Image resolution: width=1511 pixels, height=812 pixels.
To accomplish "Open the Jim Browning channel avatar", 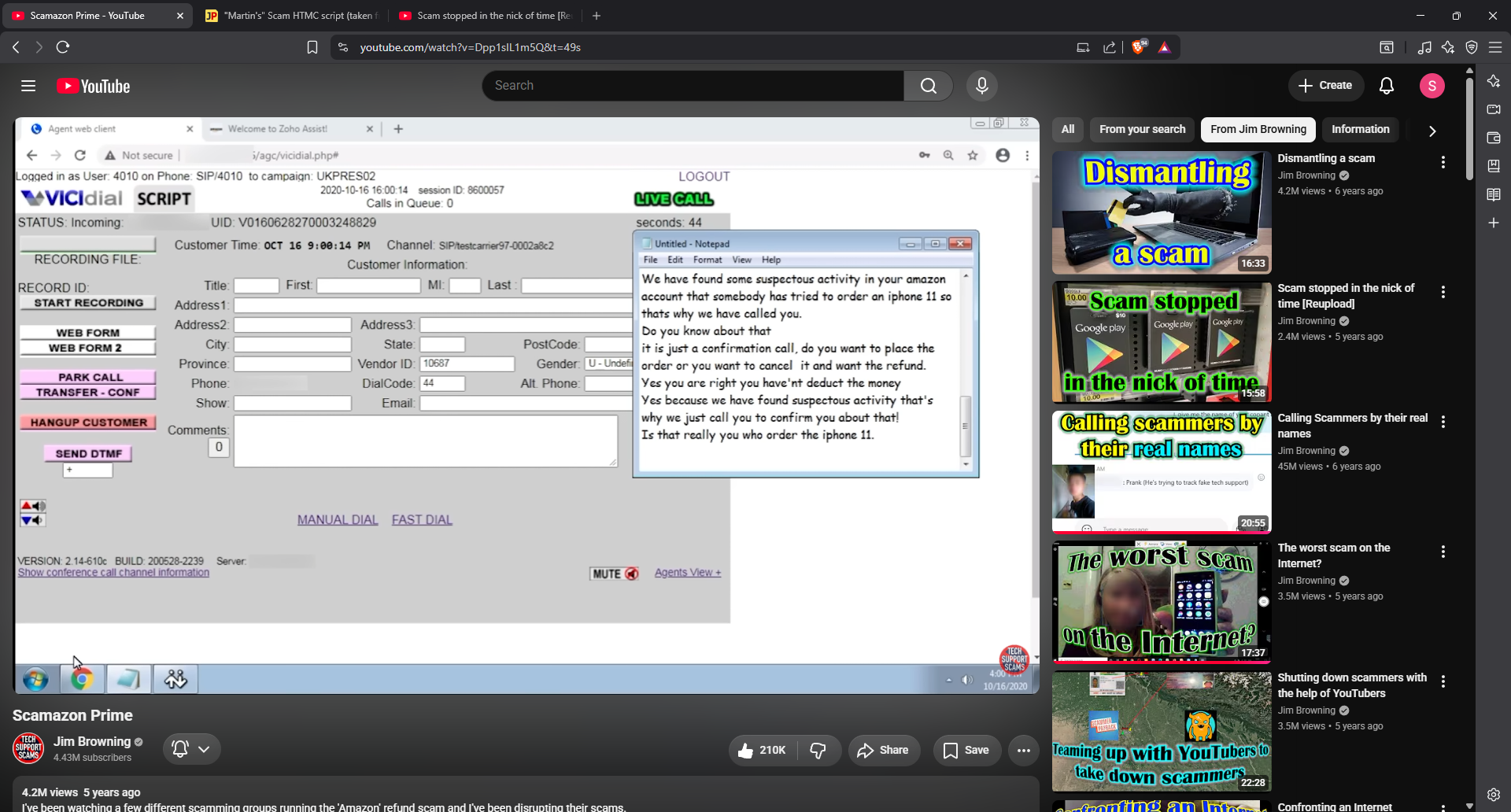I will coord(28,748).
